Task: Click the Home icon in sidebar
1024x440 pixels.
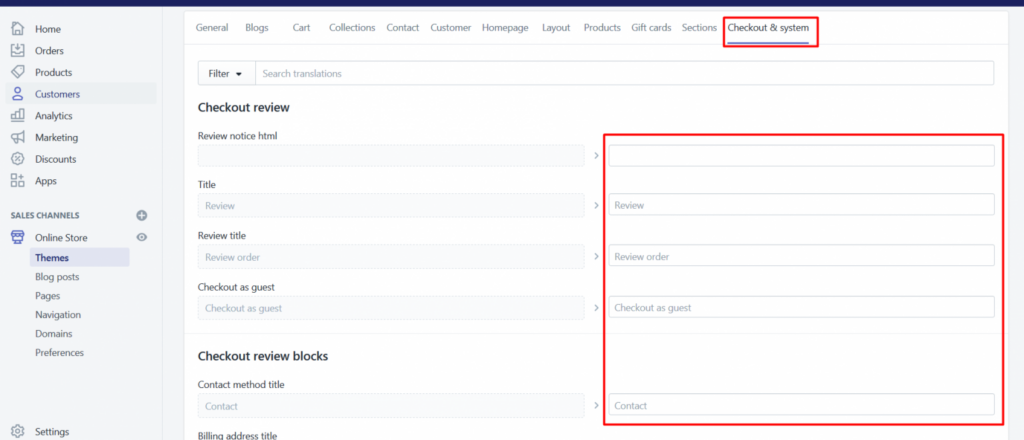Action: pos(17,29)
